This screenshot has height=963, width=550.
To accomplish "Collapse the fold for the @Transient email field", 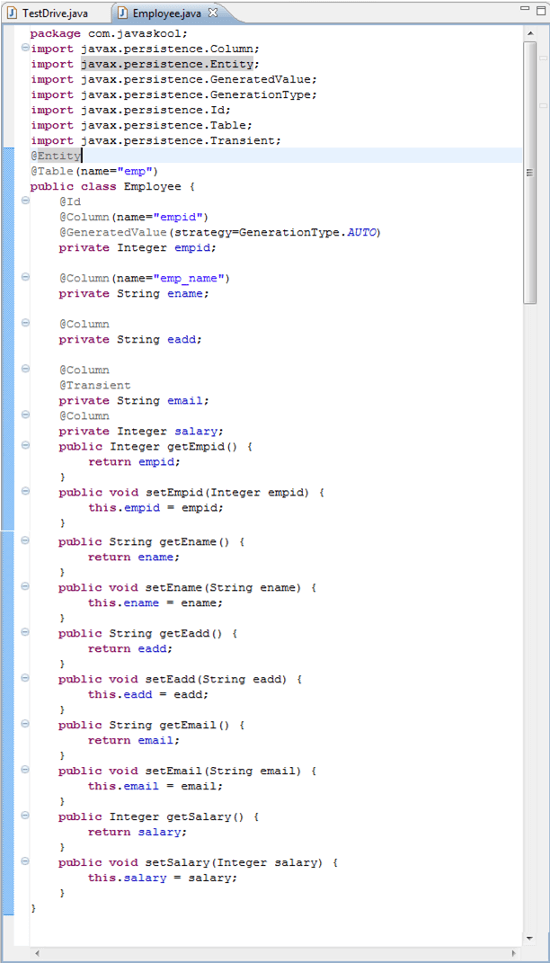I will 25,368.
